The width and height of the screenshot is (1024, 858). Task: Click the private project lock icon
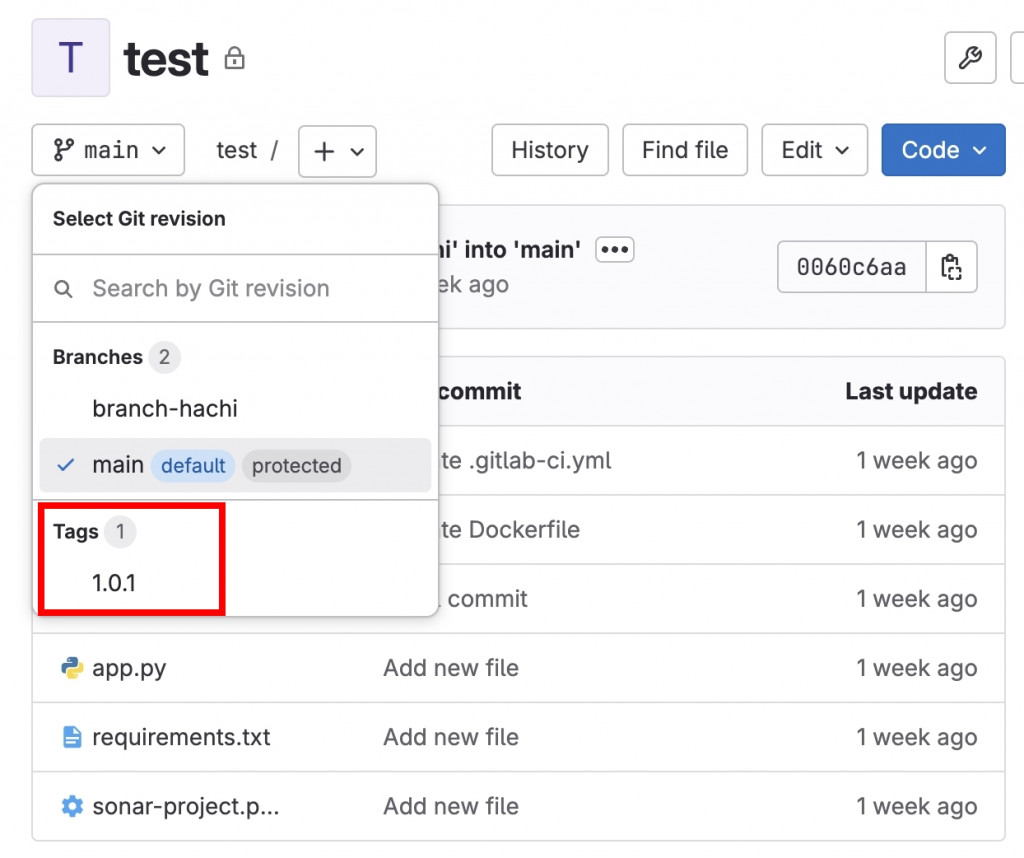234,59
